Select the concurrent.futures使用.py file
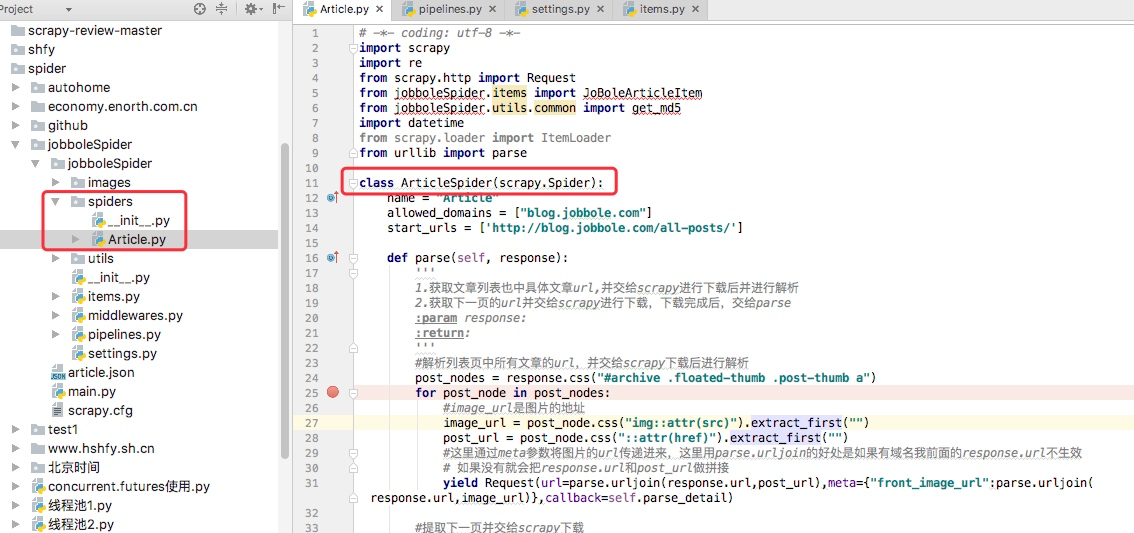 (x=129, y=487)
